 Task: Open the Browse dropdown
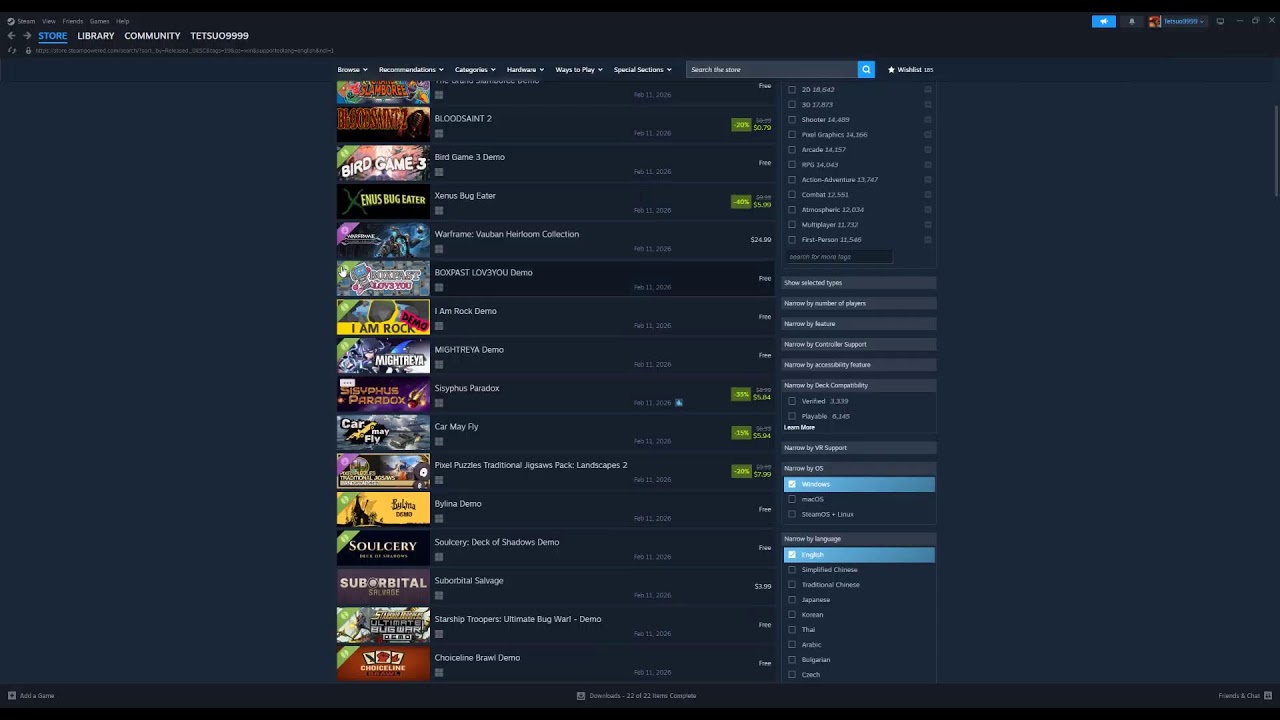click(352, 70)
